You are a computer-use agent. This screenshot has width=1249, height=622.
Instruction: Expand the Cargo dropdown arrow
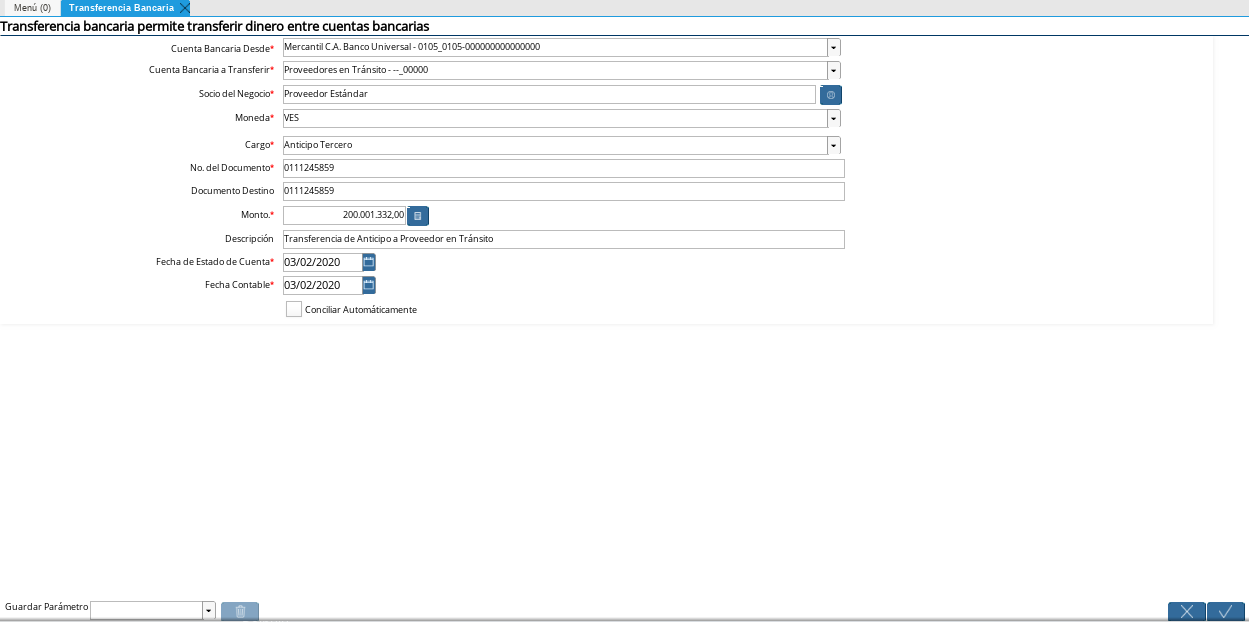pos(834,145)
